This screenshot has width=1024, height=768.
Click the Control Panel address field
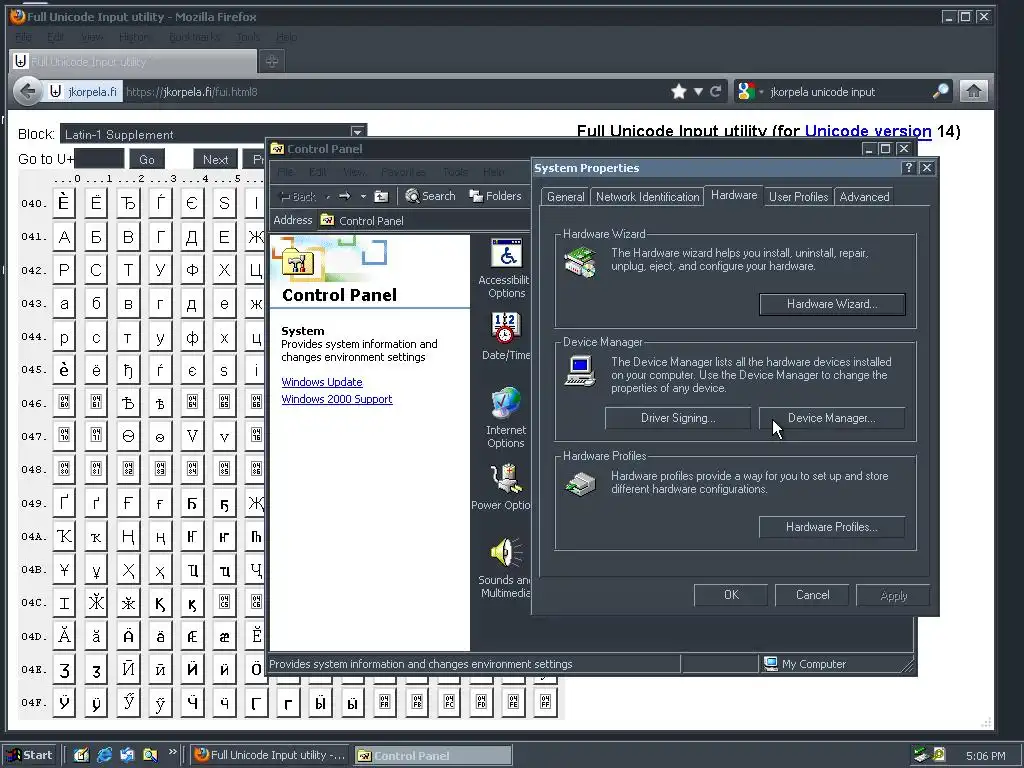click(424, 221)
